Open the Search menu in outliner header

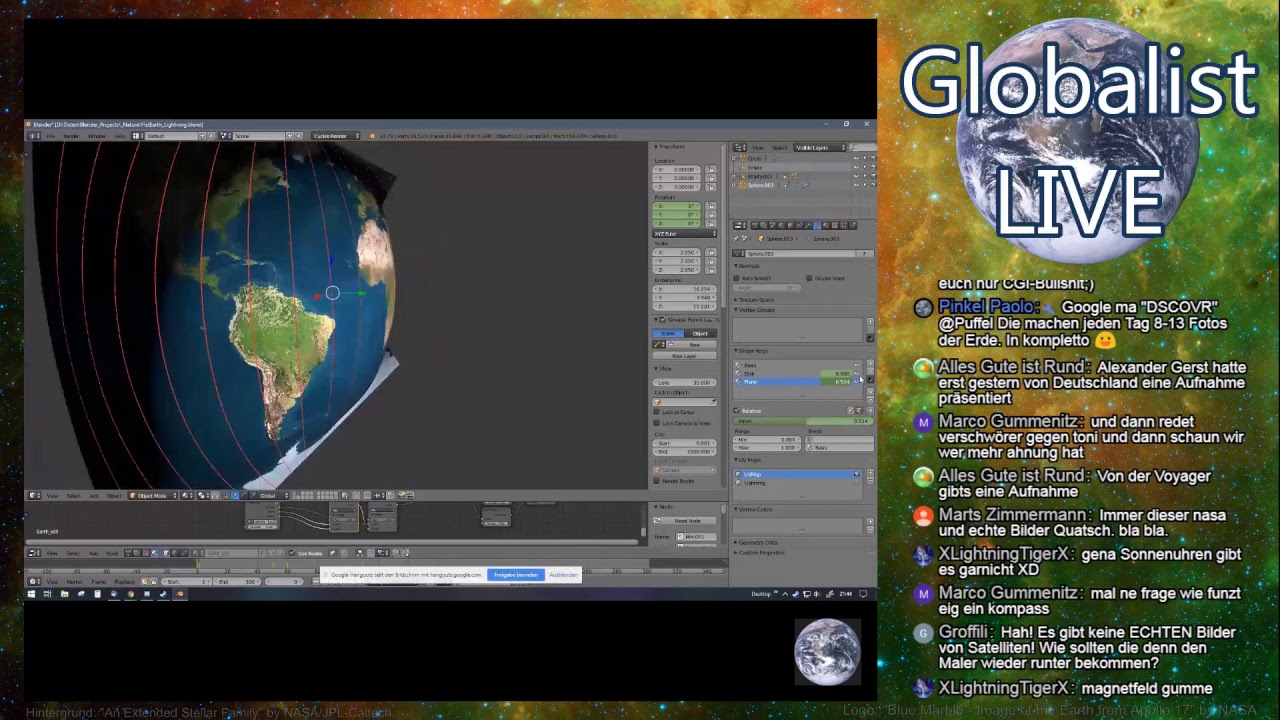click(780, 147)
